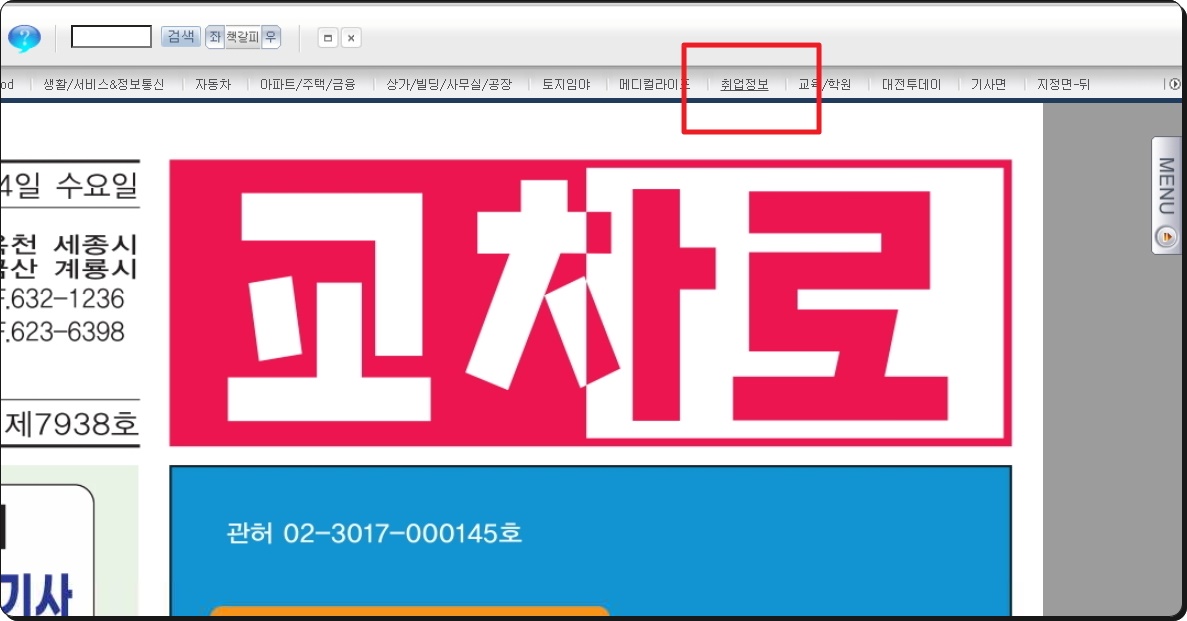
Task: Open the blue question mark help icon
Action: [x=24, y=37]
